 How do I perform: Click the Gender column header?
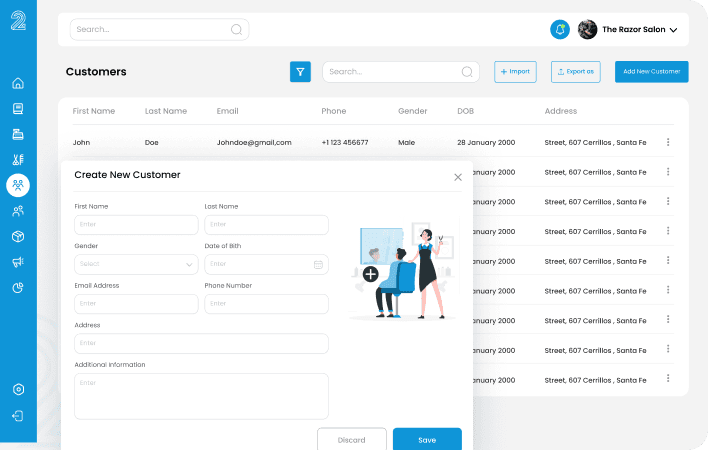coord(413,111)
